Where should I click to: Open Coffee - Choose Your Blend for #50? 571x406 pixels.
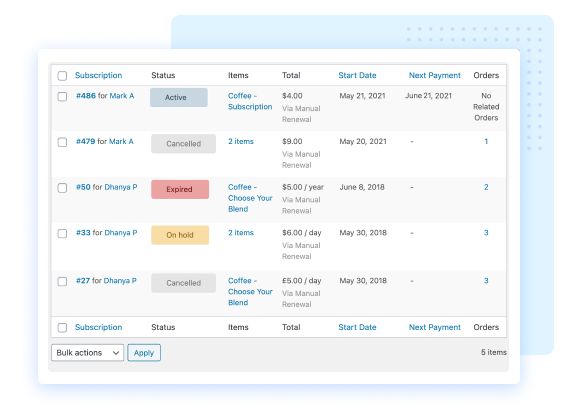(250, 198)
